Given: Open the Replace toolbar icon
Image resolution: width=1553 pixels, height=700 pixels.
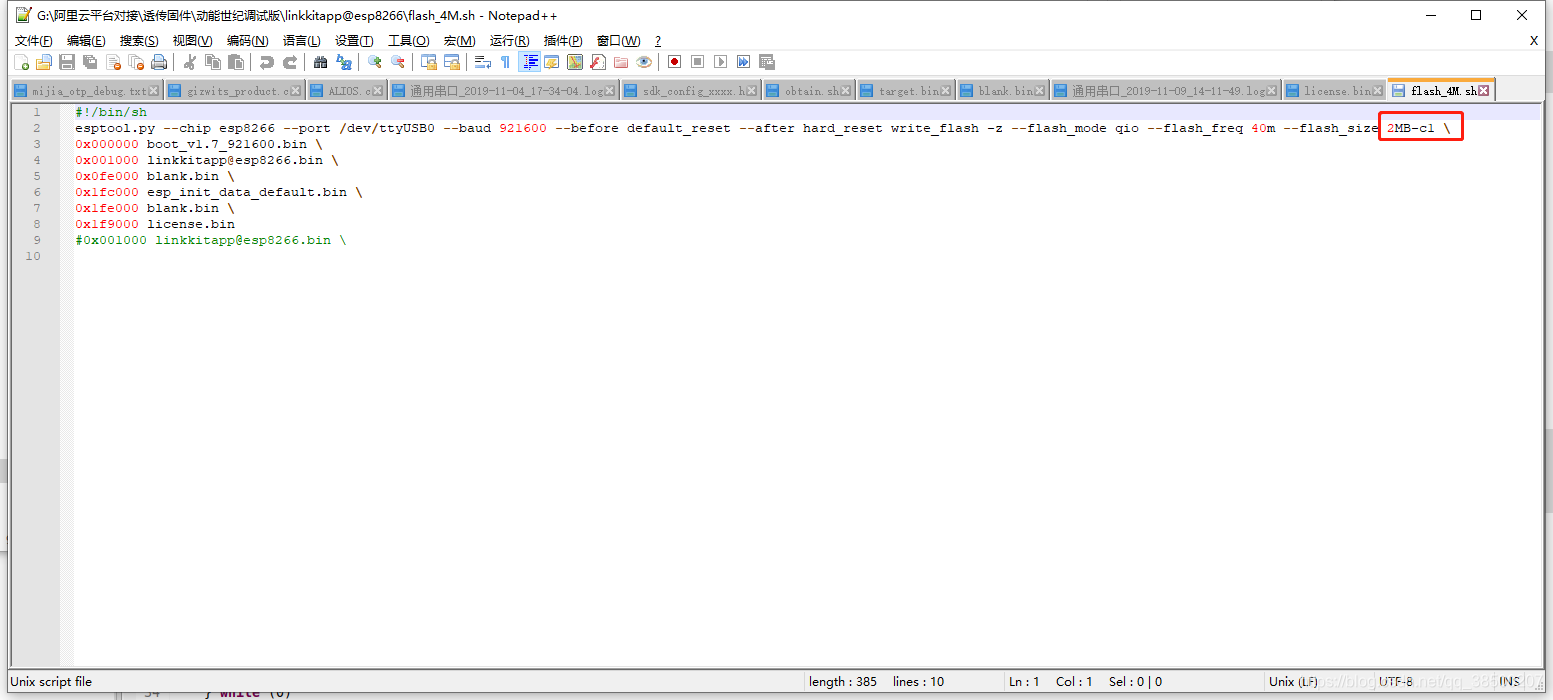Looking at the screenshot, I should (x=343, y=62).
